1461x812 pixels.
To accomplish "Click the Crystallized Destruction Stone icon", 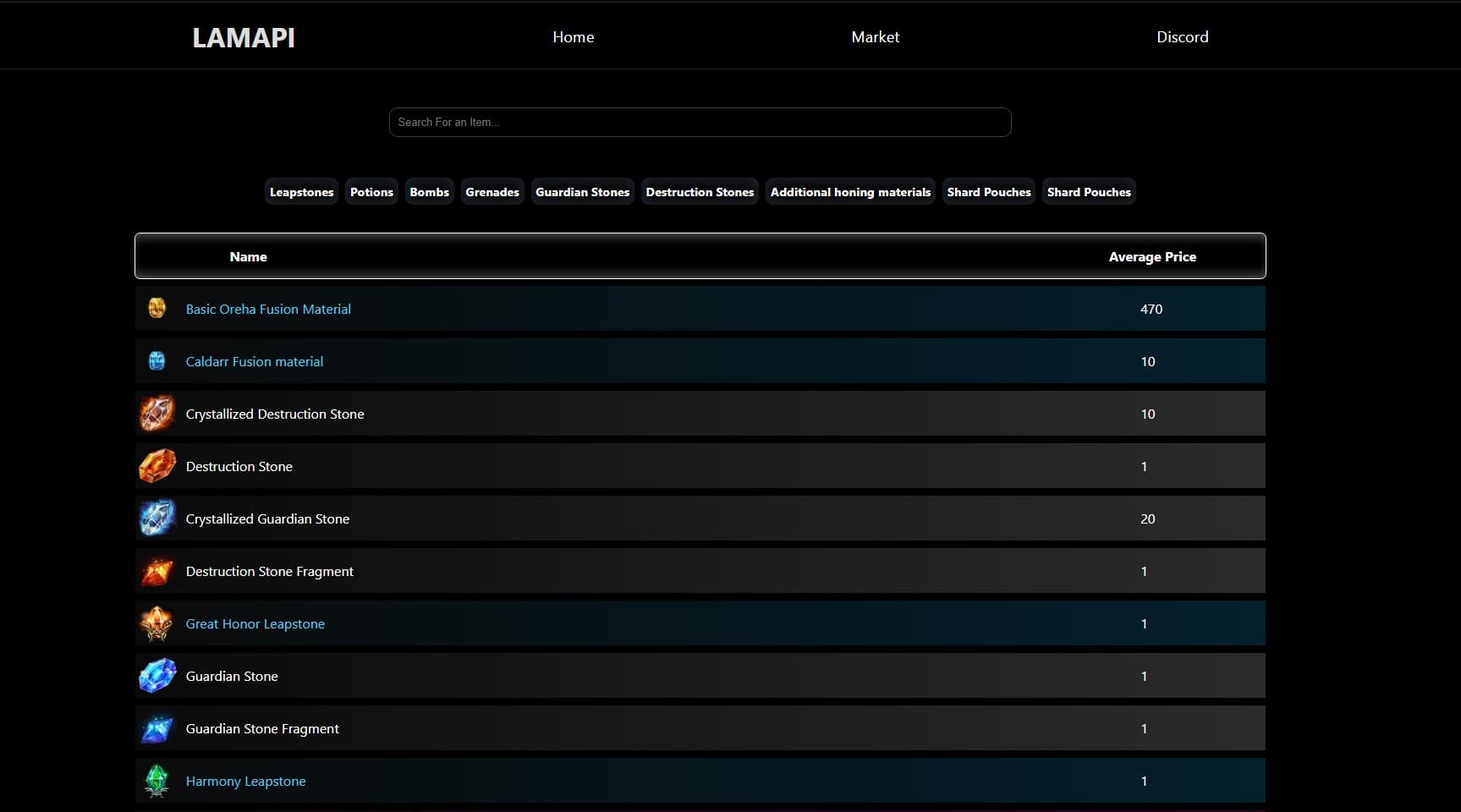I will tap(157, 414).
